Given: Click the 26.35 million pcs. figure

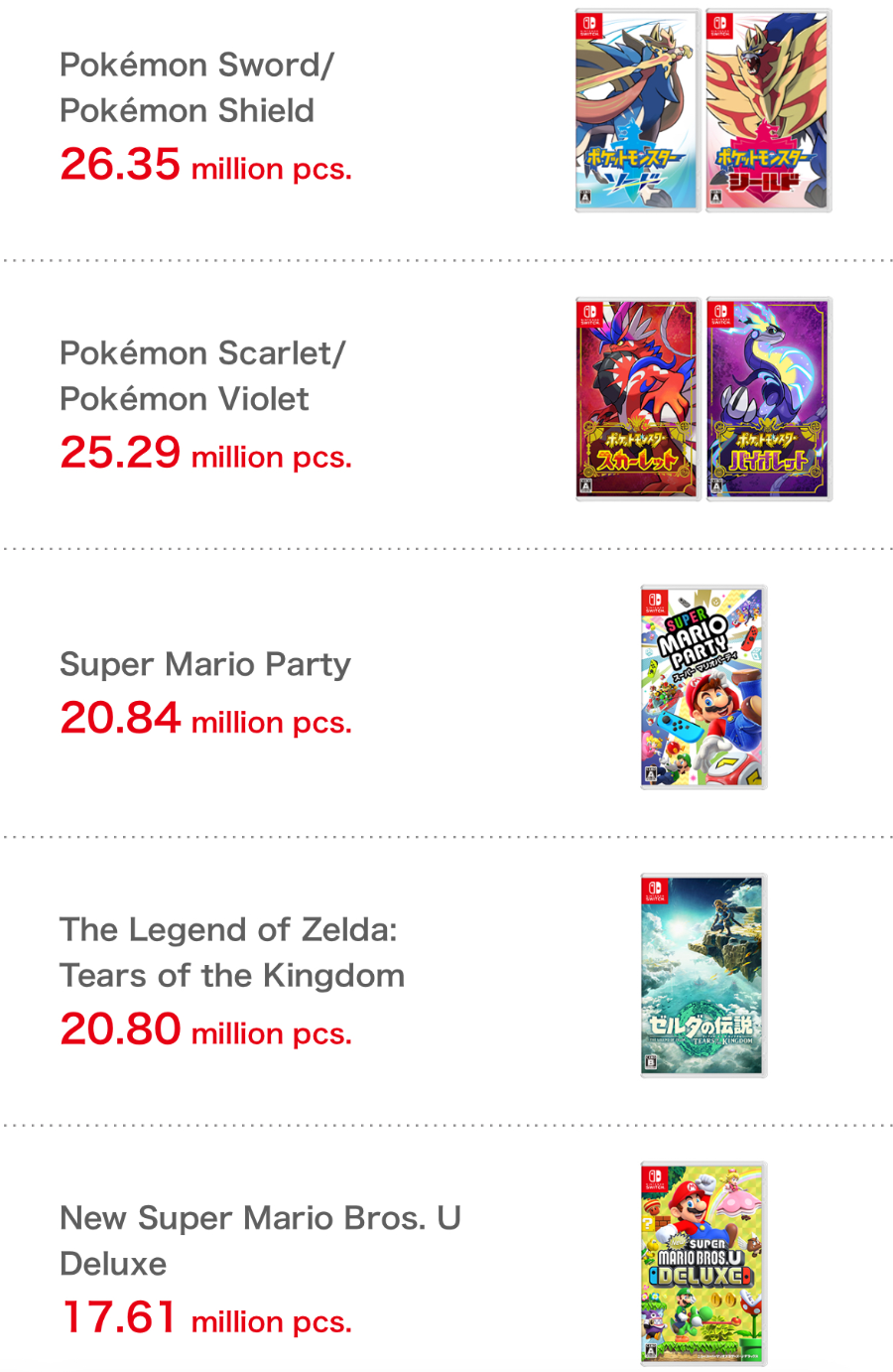Looking at the screenshot, I should point(206,165).
